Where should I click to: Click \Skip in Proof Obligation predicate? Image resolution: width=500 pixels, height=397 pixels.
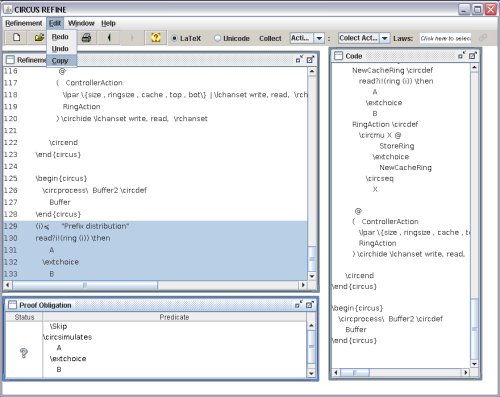click(x=58, y=326)
